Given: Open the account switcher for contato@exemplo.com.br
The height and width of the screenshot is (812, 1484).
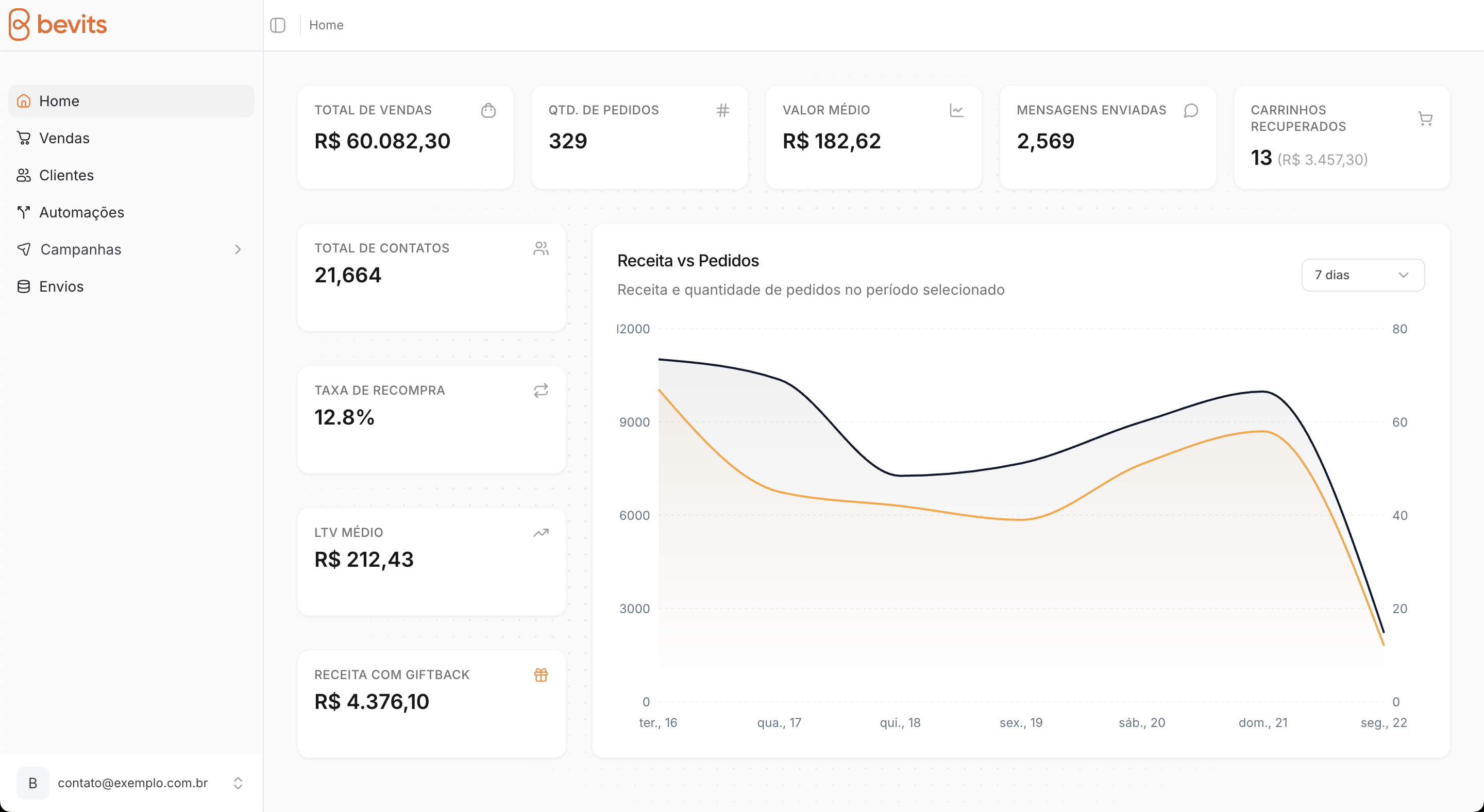Looking at the screenshot, I should [x=131, y=783].
